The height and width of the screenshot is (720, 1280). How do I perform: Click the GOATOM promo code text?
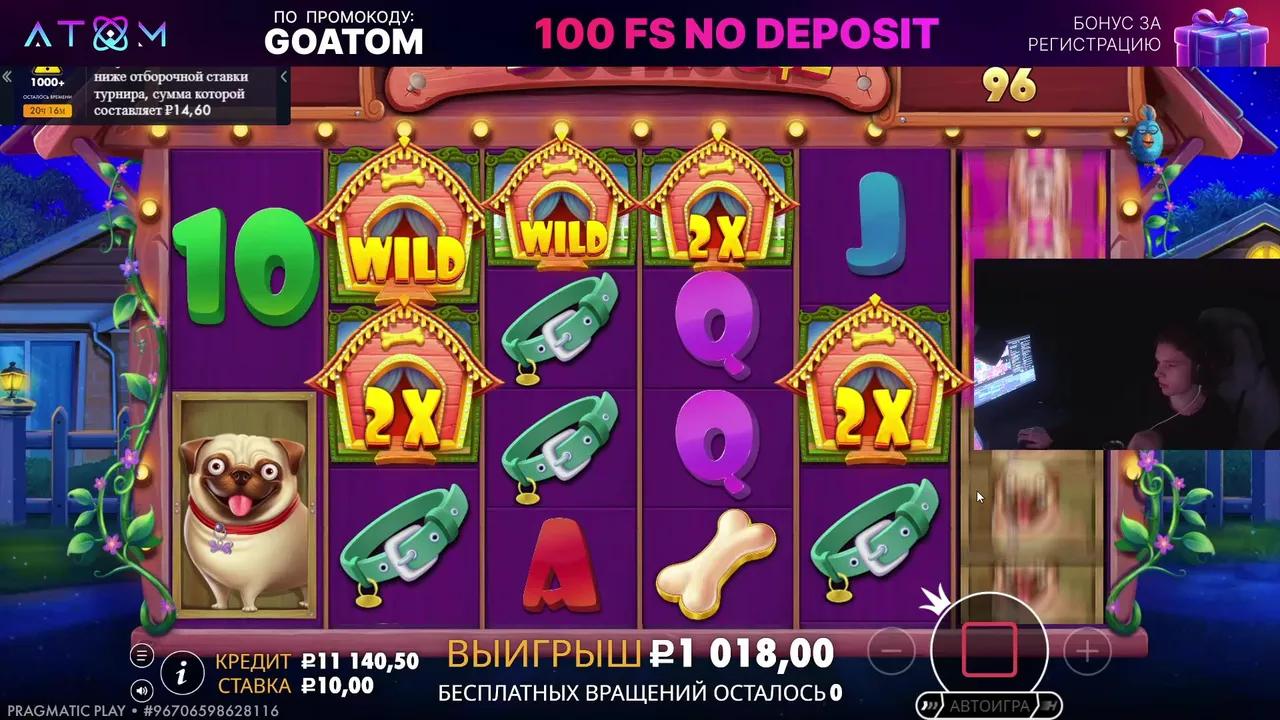click(343, 41)
